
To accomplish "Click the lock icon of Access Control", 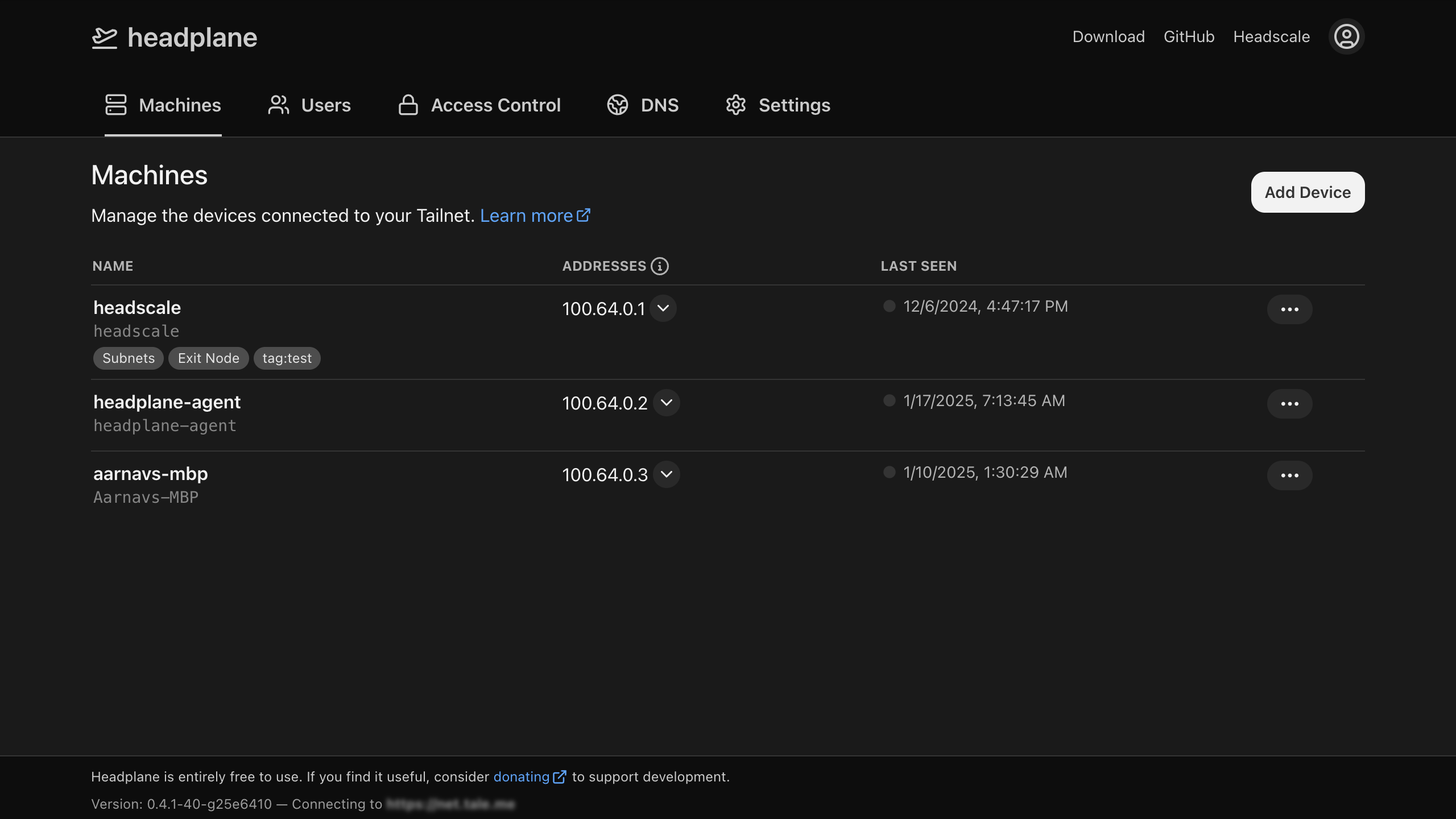I will click(x=408, y=105).
